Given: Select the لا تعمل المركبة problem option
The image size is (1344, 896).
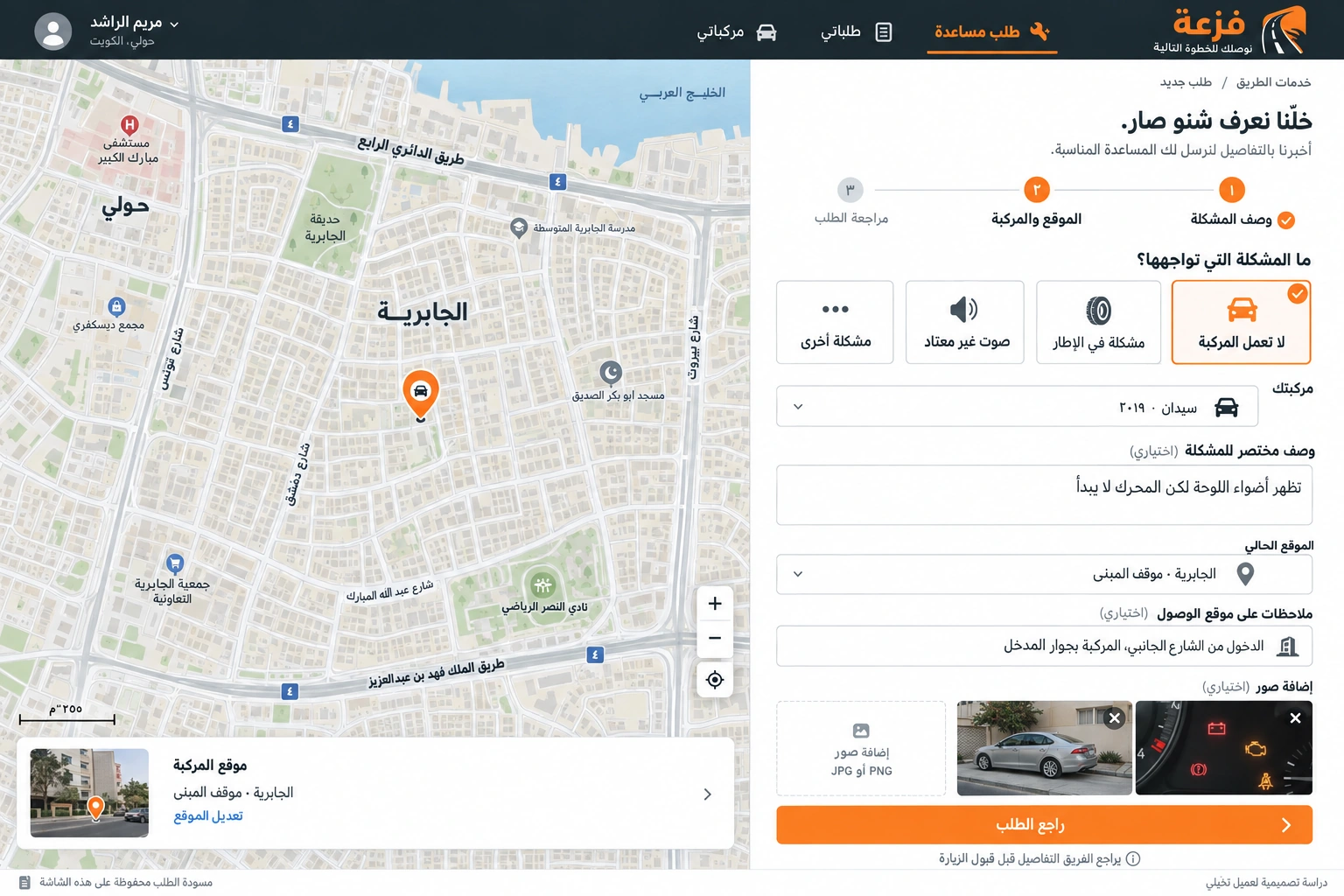Looking at the screenshot, I should (x=1241, y=322).
